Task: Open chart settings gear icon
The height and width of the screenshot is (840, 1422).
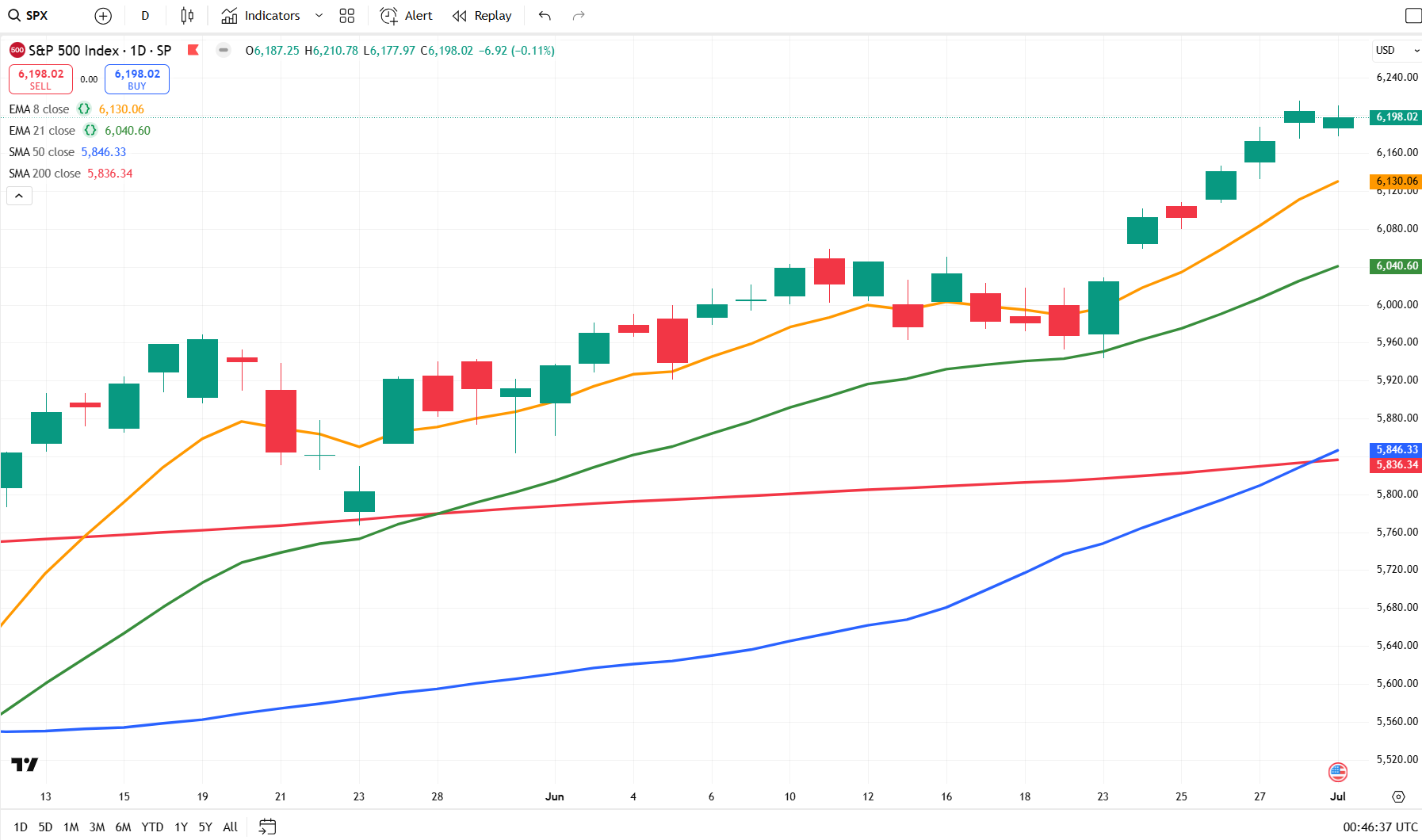Action: [1398, 796]
